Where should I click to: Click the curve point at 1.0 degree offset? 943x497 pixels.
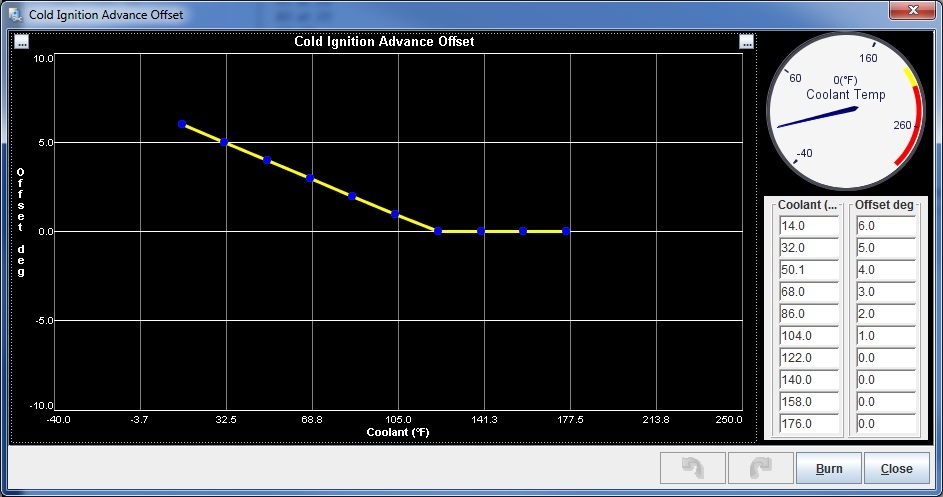[395, 214]
